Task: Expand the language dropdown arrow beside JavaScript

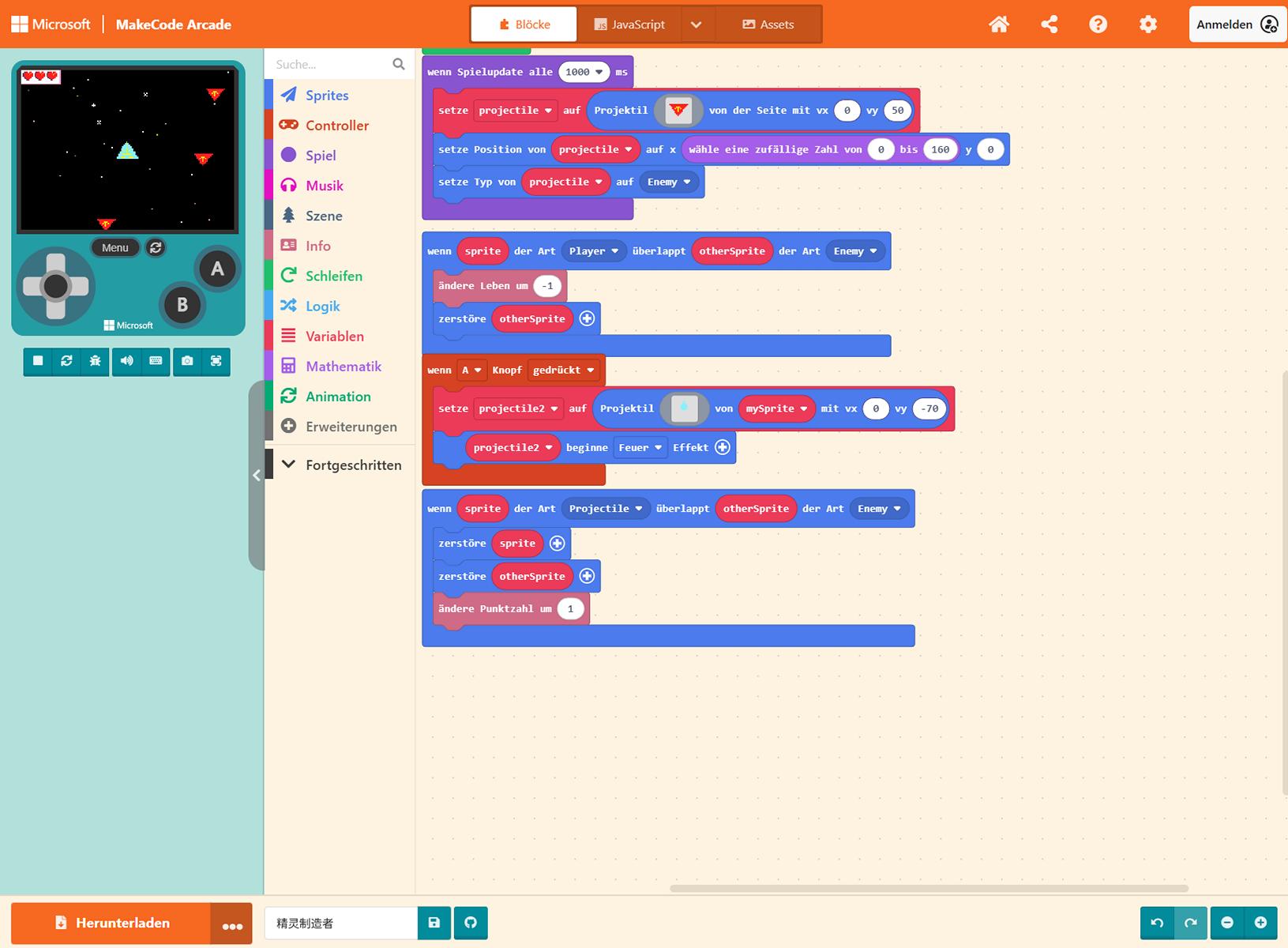Action: (x=696, y=24)
